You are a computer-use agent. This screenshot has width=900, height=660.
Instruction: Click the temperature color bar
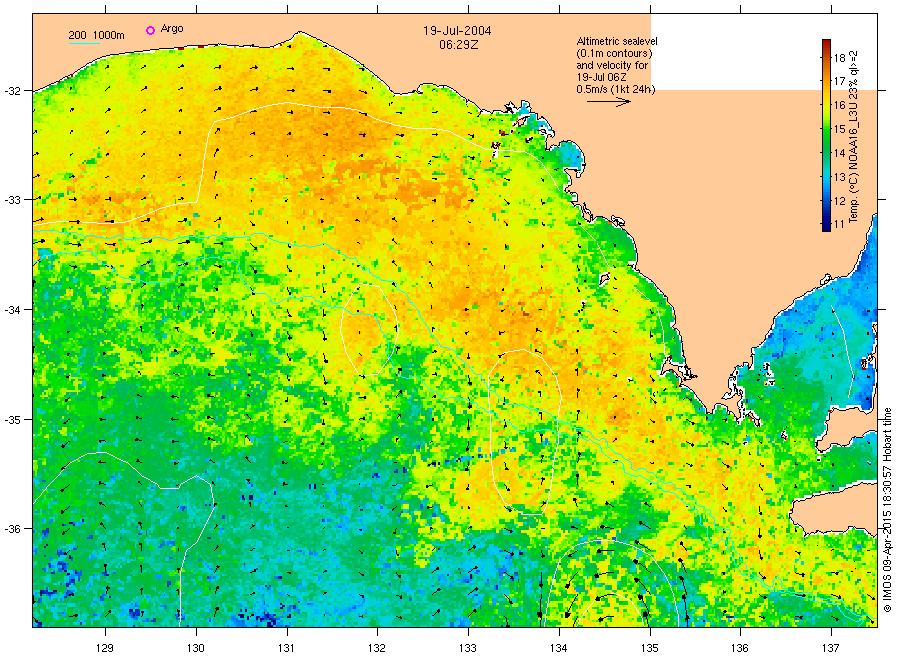[826, 135]
